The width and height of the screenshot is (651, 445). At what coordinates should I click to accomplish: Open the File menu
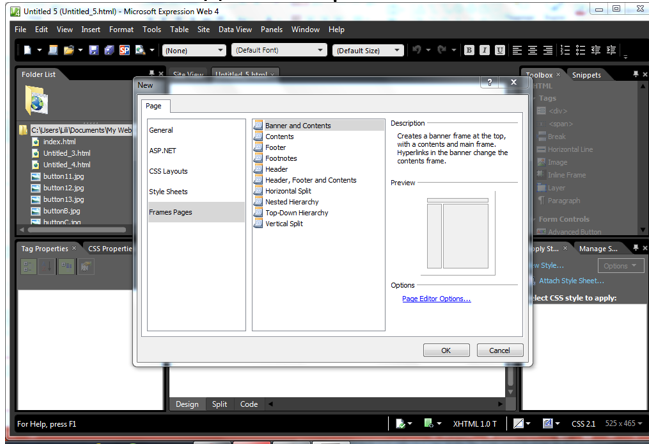[20, 29]
